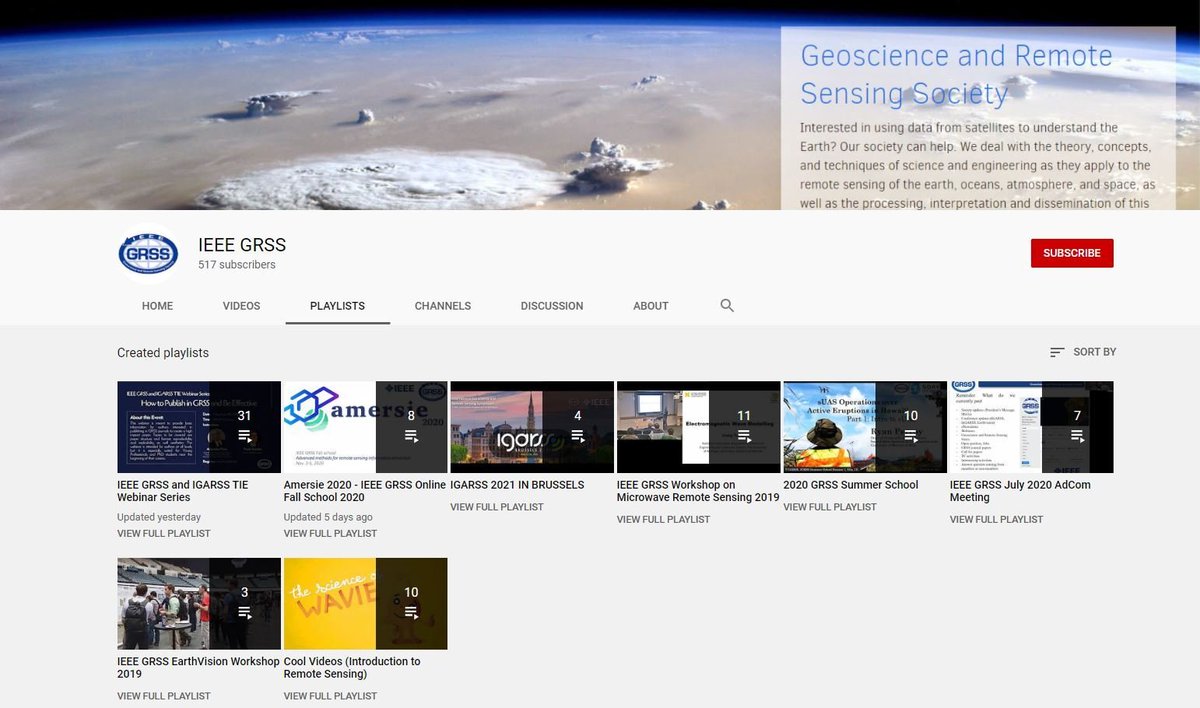This screenshot has height=708, width=1200.
Task: Click title 'IEEE GRSS July 2020 AdCom Meeting'
Action: (x=1020, y=491)
